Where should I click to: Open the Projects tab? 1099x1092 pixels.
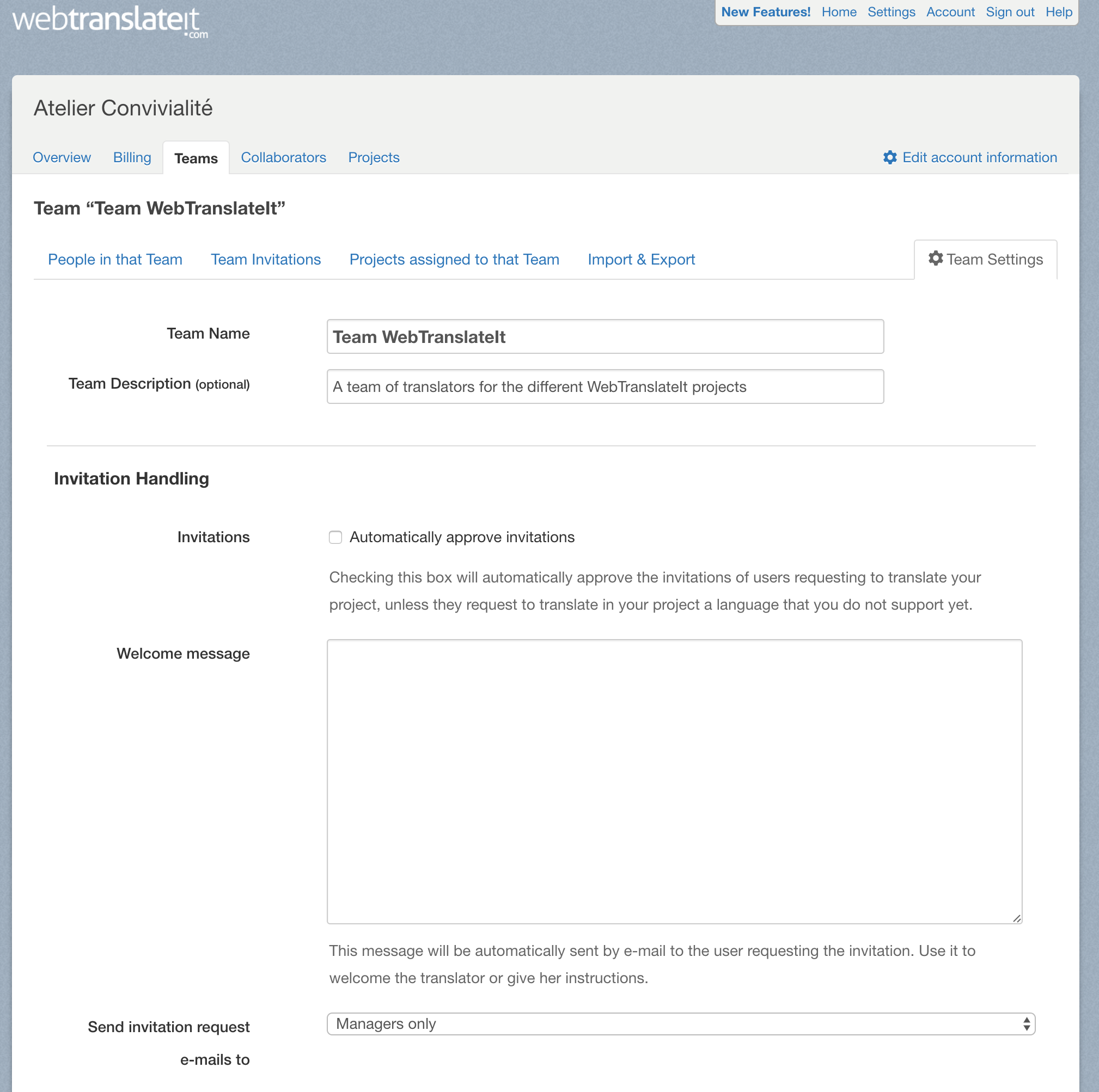click(x=374, y=157)
